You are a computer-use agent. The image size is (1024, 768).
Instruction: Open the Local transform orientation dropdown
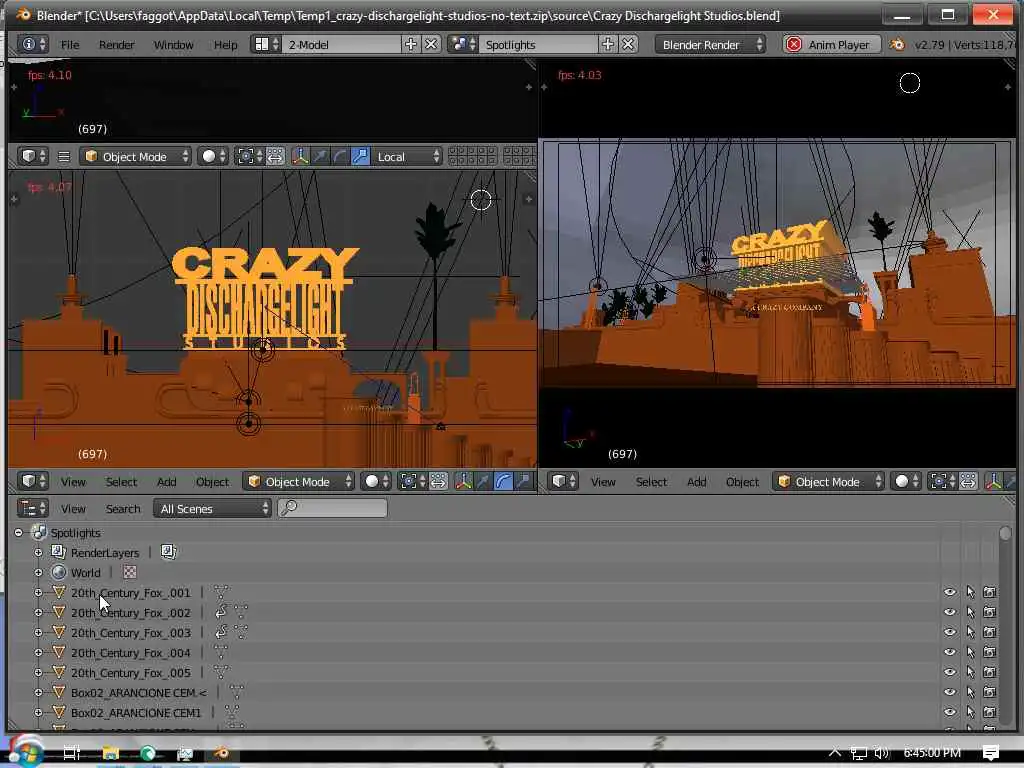tap(407, 157)
